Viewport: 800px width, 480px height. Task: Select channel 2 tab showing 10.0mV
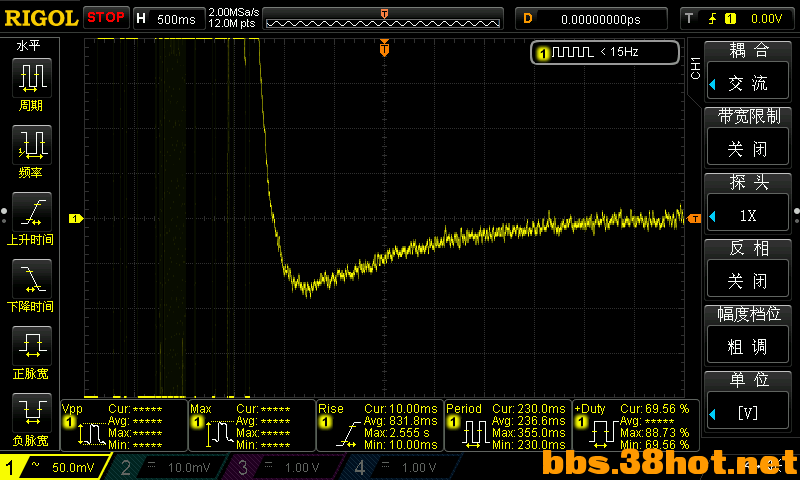[168, 467]
